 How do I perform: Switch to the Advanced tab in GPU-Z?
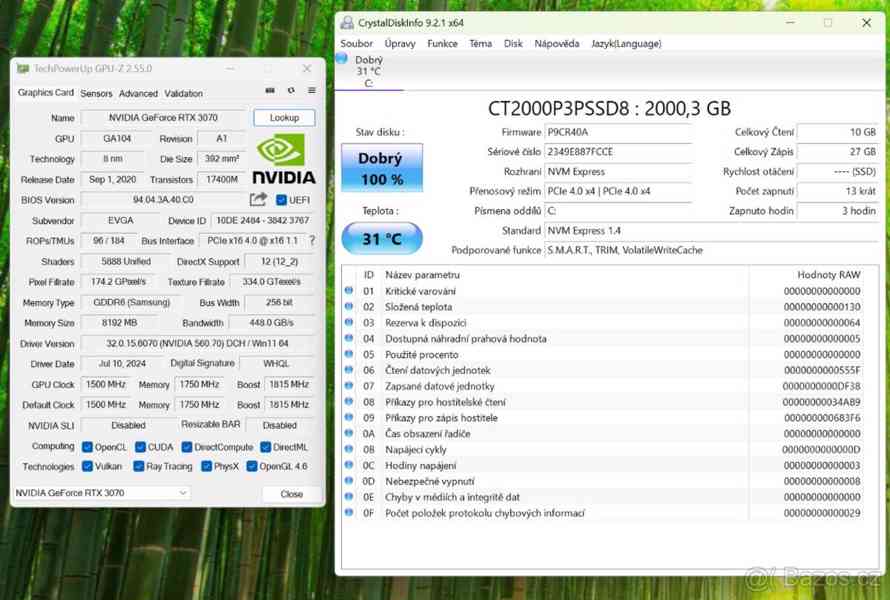click(x=138, y=93)
